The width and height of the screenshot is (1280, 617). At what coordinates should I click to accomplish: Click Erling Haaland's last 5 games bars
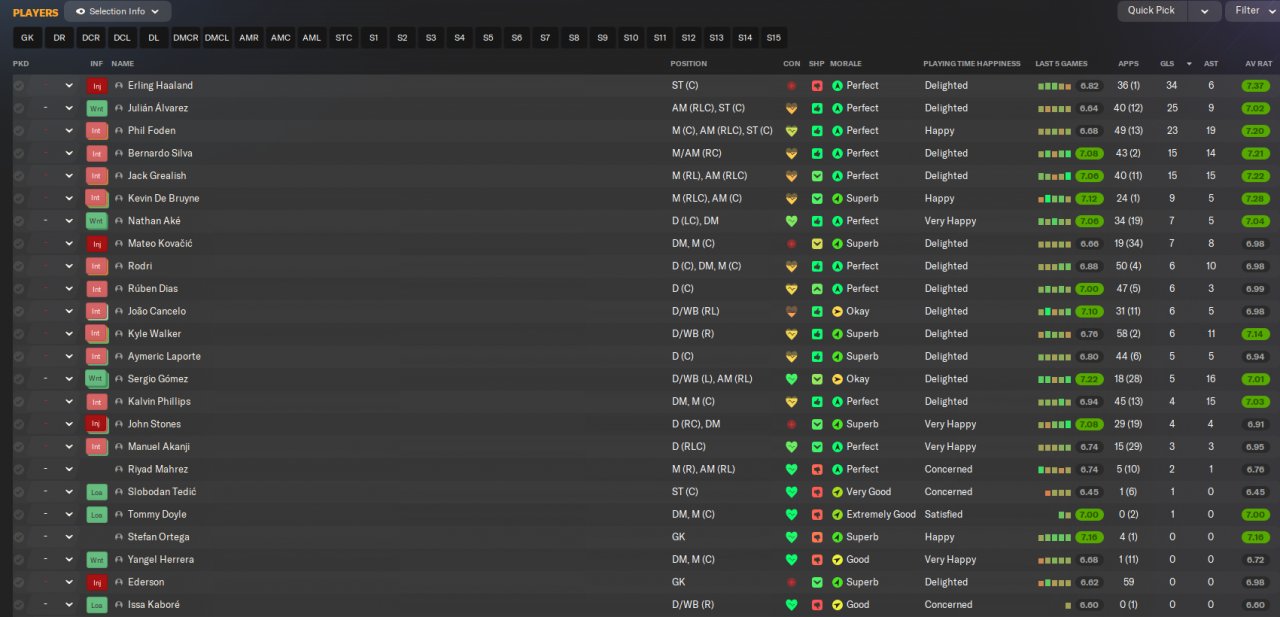click(x=1054, y=86)
